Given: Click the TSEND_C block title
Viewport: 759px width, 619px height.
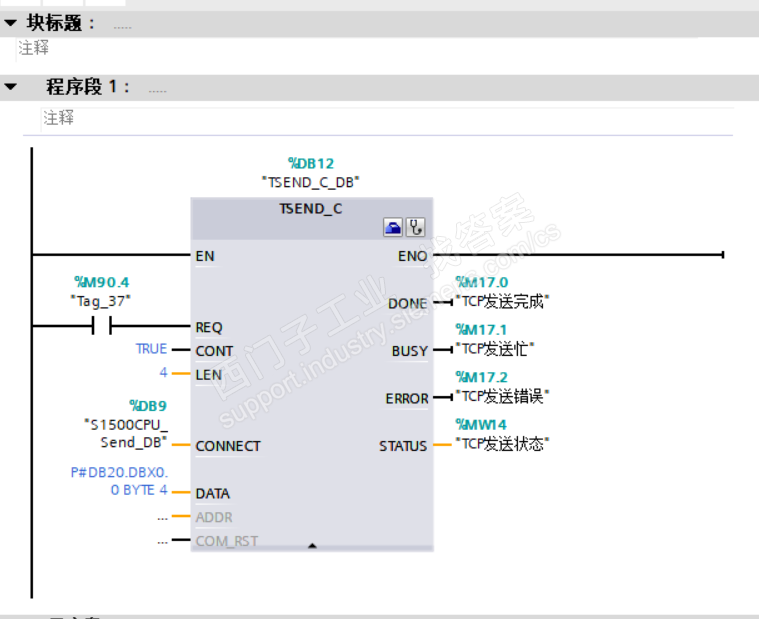Looking at the screenshot, I should click(310, 209).
